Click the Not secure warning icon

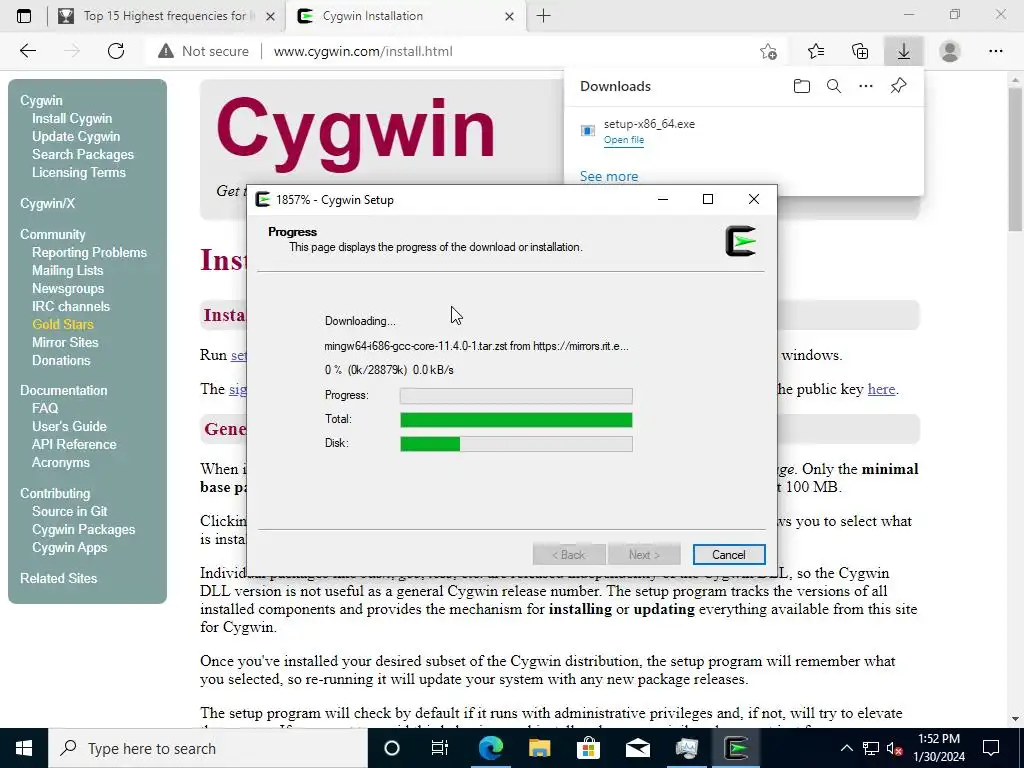point(166,51)
